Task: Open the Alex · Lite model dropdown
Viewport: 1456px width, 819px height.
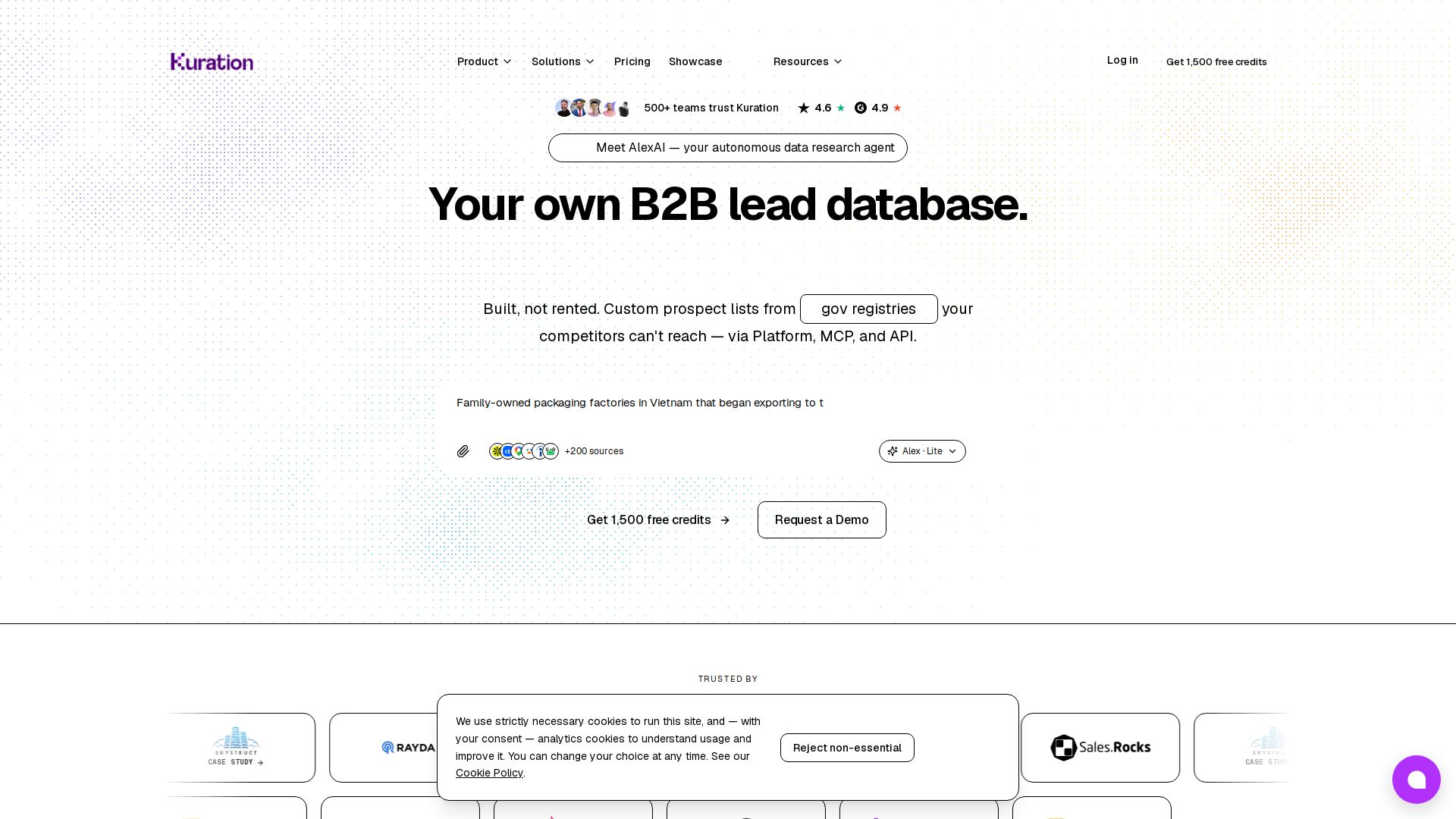Action: (922, 451)
